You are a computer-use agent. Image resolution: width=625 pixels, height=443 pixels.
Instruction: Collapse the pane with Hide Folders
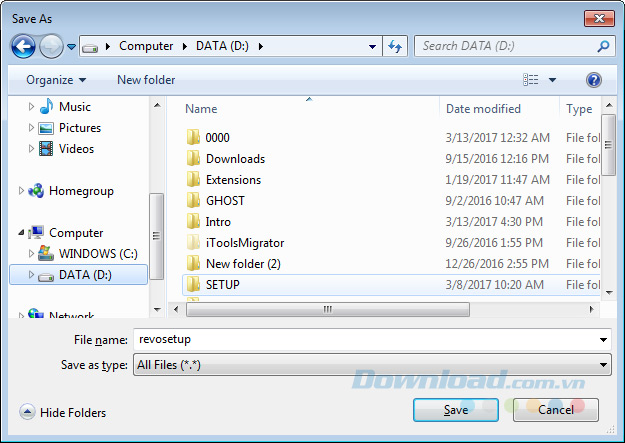pos(63,412)
